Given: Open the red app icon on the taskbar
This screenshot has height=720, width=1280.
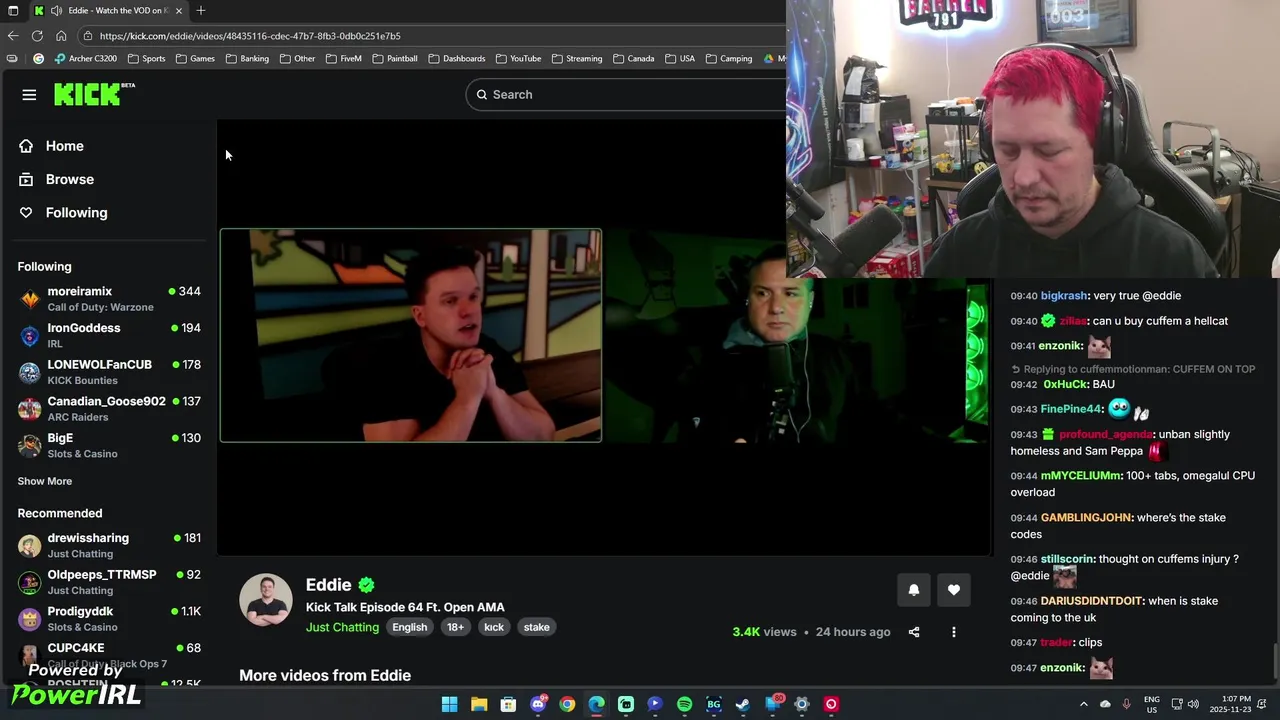Looking at the screenshot, I should pos(831,704).
